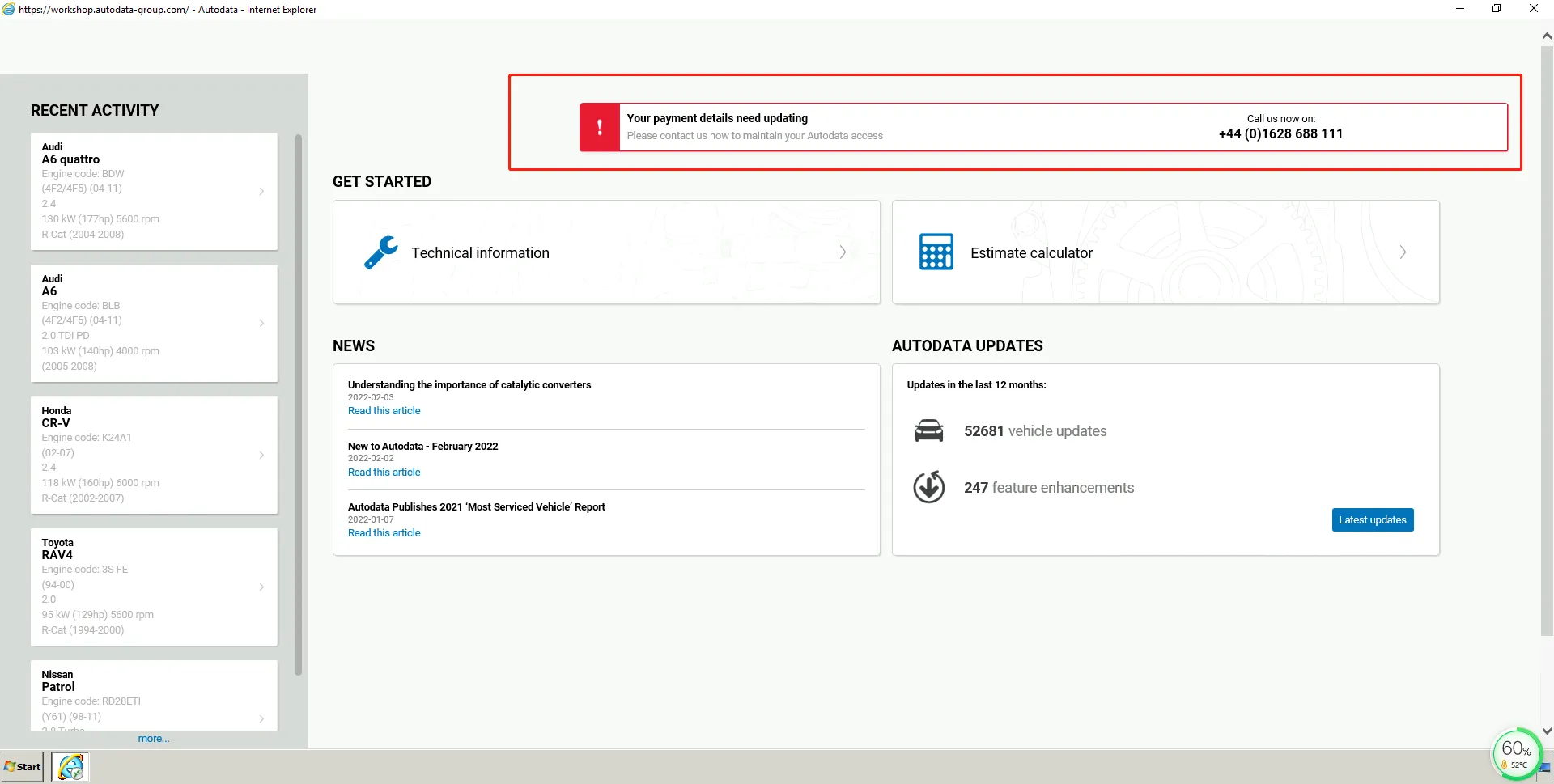Click the car icon beside vehicle updates
This screenshot has width=1554, height=784.
(x=928, y=431)
